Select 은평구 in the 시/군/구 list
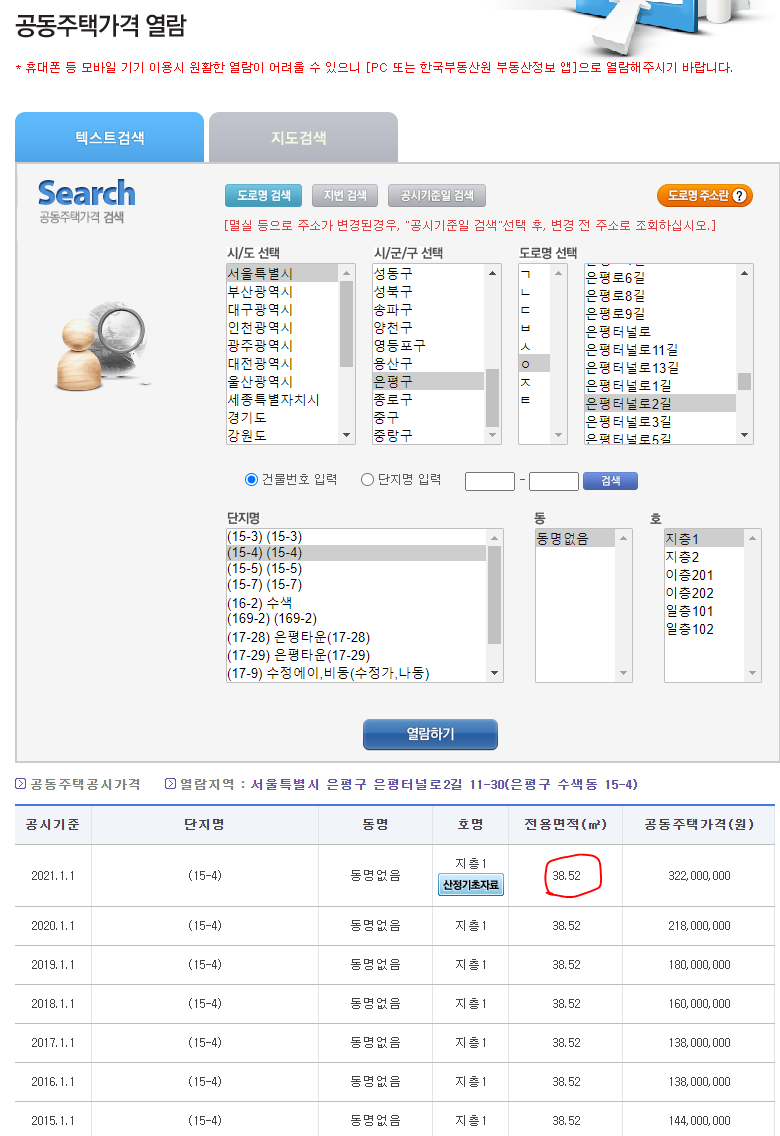 coord(428,381)
